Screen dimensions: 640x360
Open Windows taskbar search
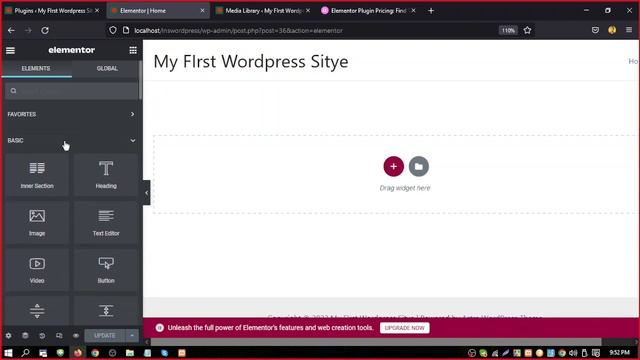click(25, 353)
